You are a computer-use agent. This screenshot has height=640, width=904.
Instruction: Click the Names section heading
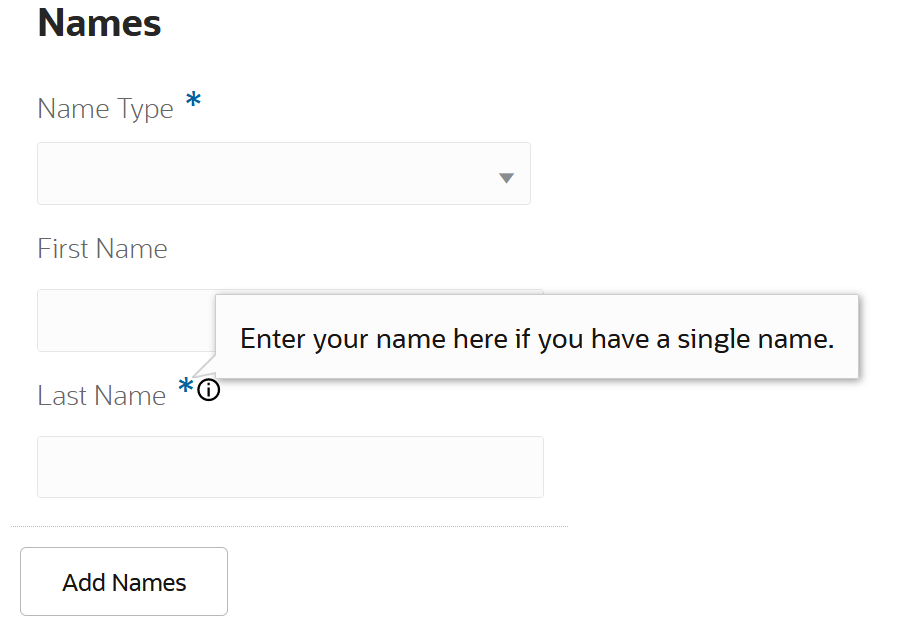[x=99, y=22]
